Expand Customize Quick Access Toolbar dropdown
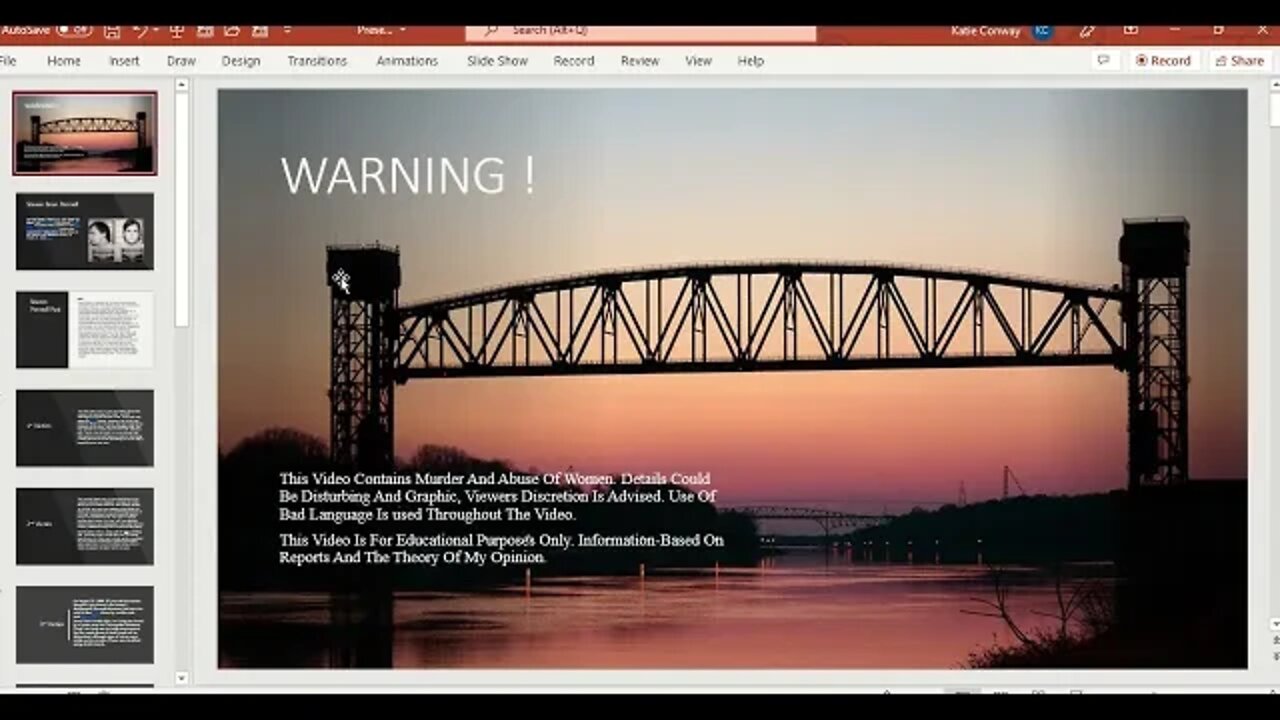The height and width of the screenshot is (720, 1280). click(x=288, y=31)
